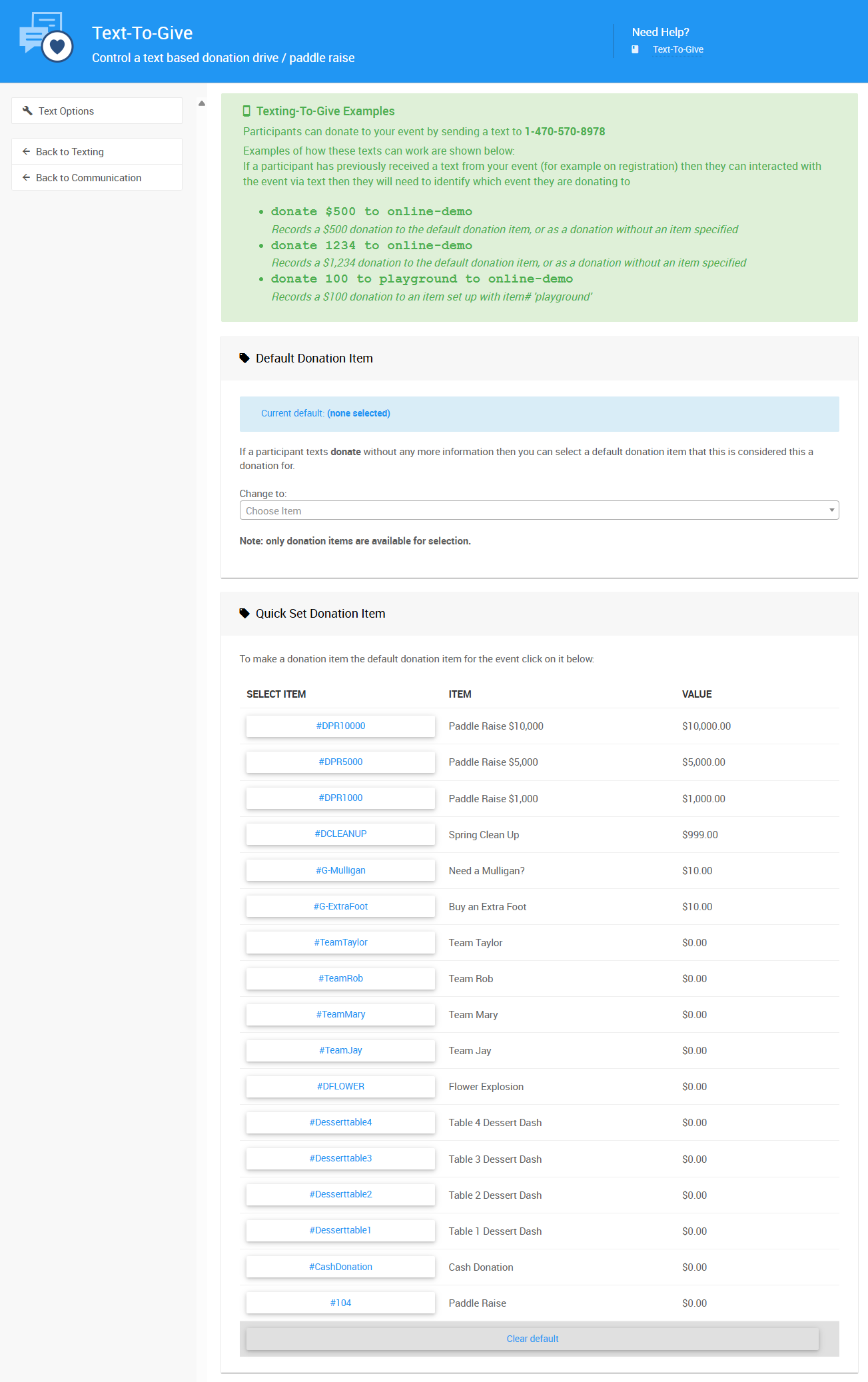
Task: Open the Choose Item dropdown
Action: coord(538,510)
